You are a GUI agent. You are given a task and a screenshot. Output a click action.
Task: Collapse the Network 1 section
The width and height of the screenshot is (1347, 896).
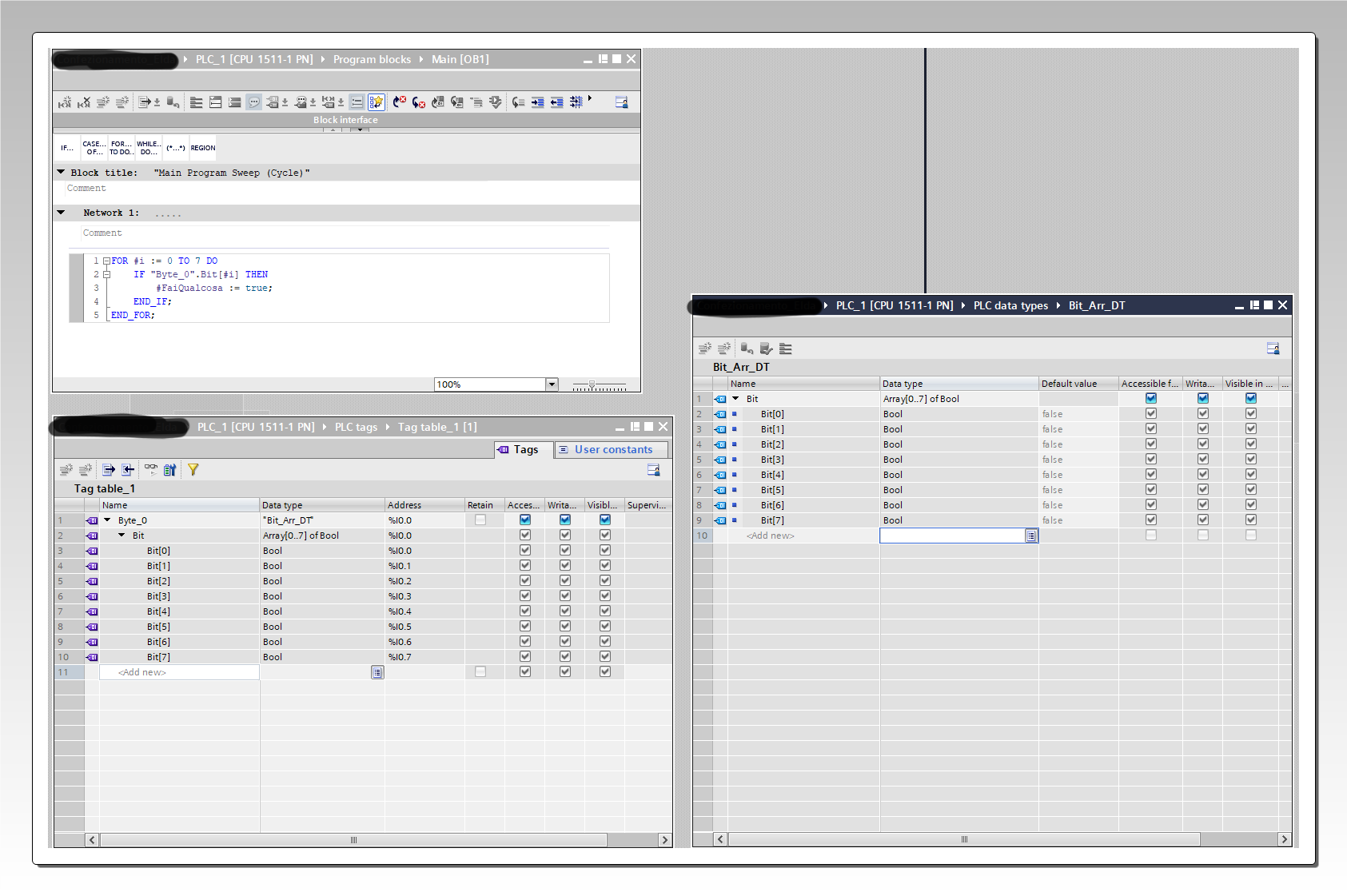click(61, 213)
